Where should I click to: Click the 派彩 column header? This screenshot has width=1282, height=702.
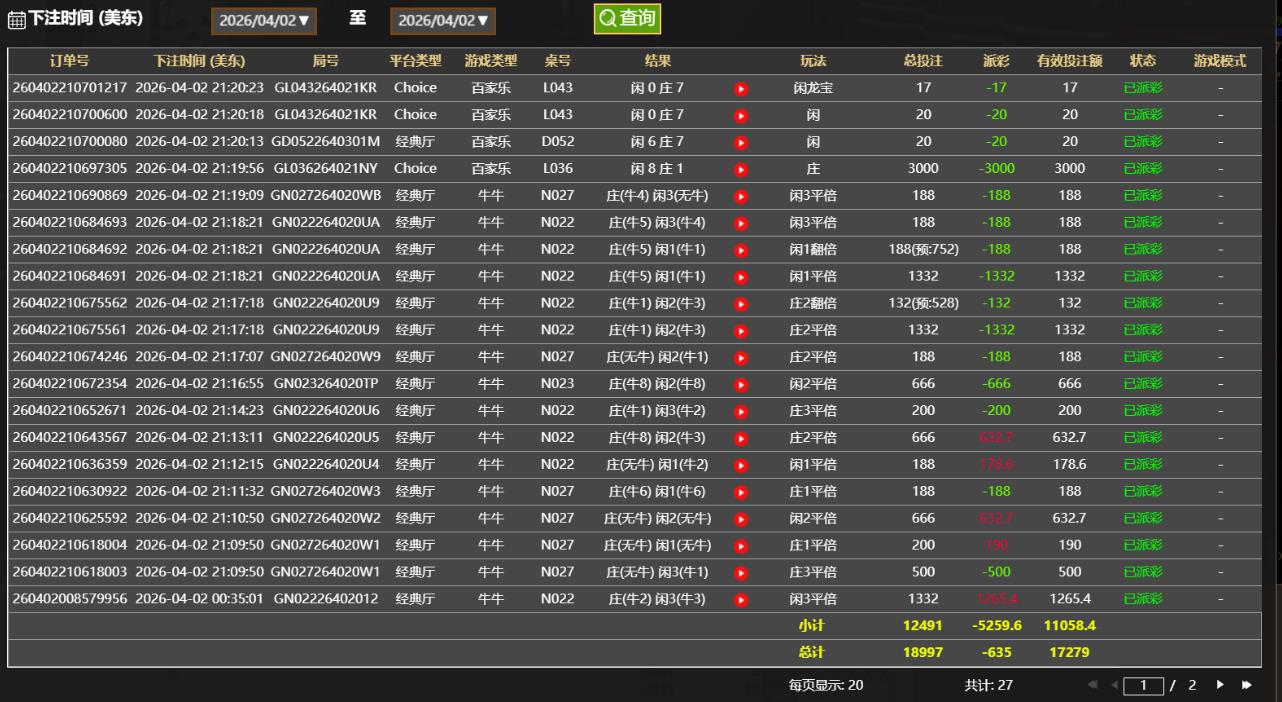pos(996,61)
